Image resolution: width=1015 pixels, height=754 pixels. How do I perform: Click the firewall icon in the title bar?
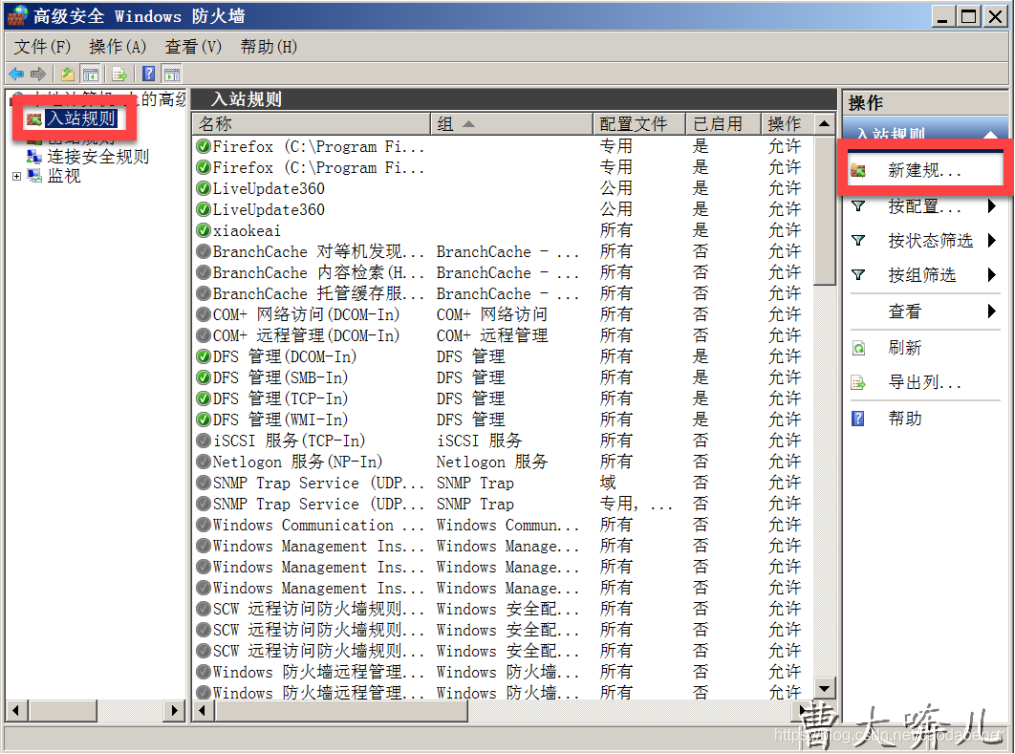click(x=18, y=16)
